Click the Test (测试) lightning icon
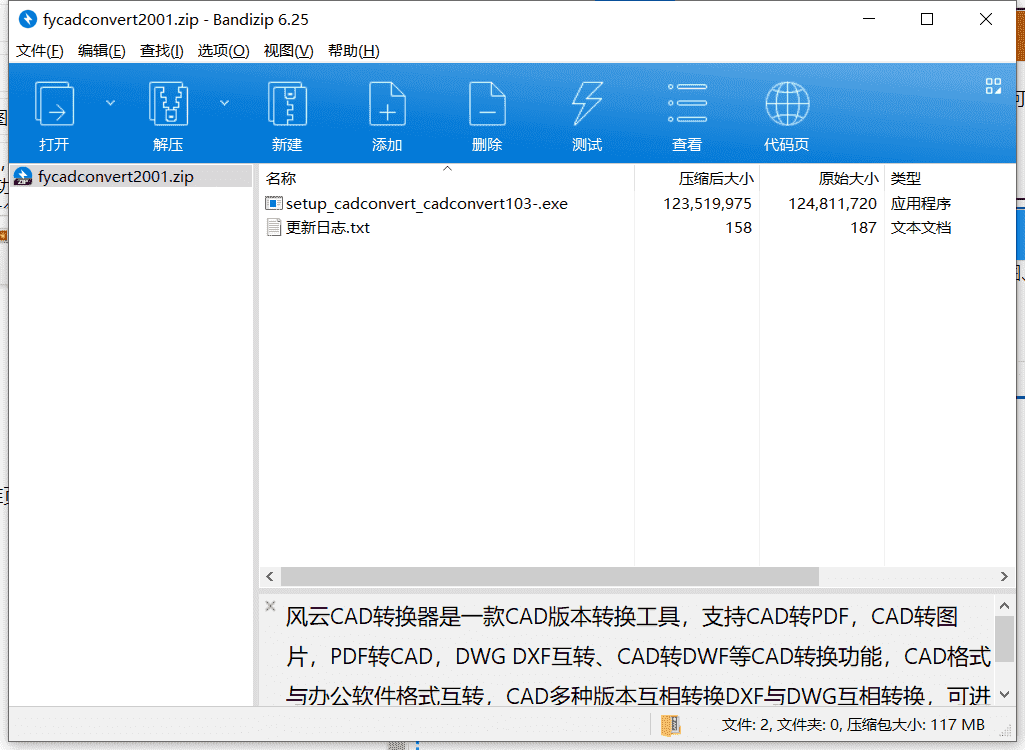Image resolution: width=1025 pixels, height=750 pixels. click(587, 103)
